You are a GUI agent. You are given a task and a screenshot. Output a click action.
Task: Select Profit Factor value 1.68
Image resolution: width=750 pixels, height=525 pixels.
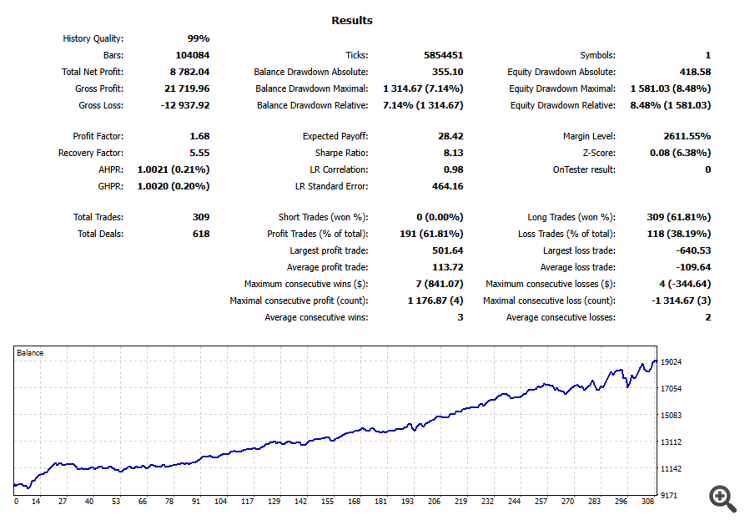(x=199, y=137)
